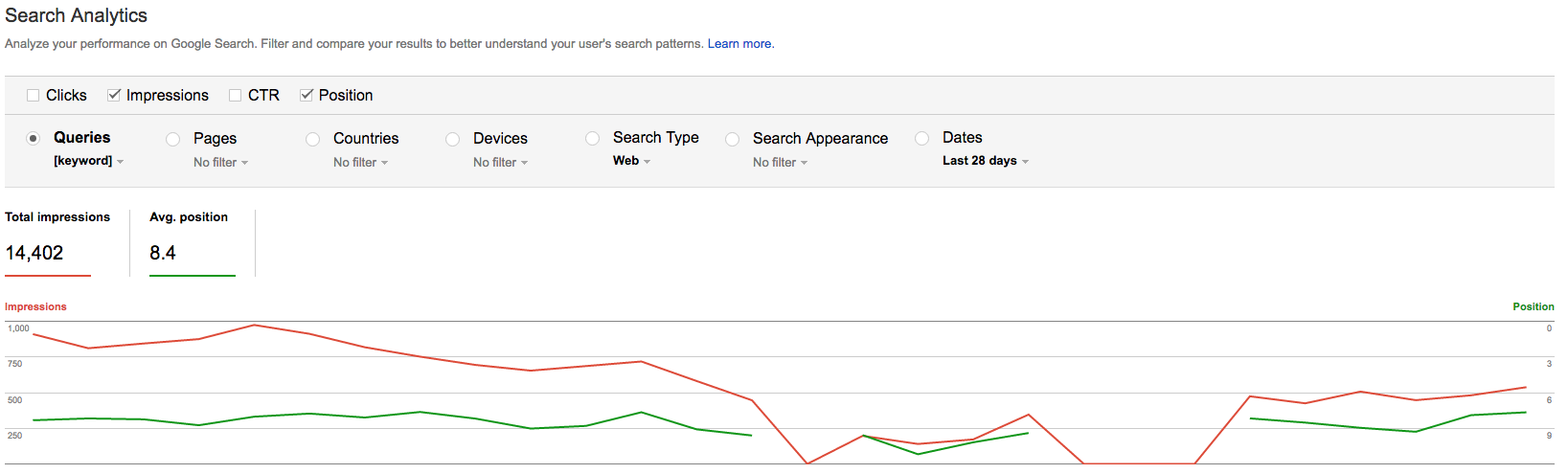Click the Search Analytics heading
The image size is (1568, 474).
click(x=77, y=15)
